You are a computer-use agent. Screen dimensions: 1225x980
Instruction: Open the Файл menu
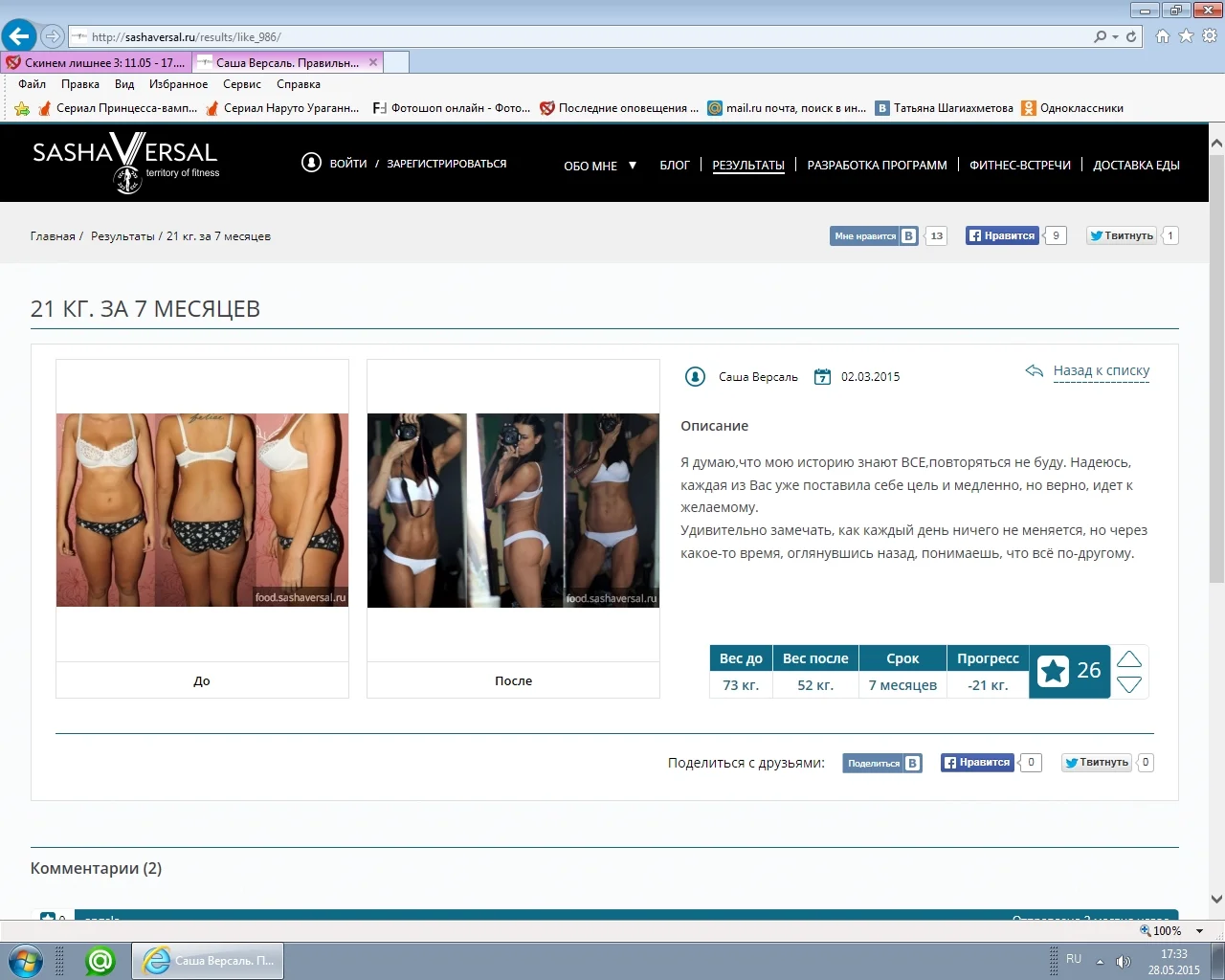(32, 84)
